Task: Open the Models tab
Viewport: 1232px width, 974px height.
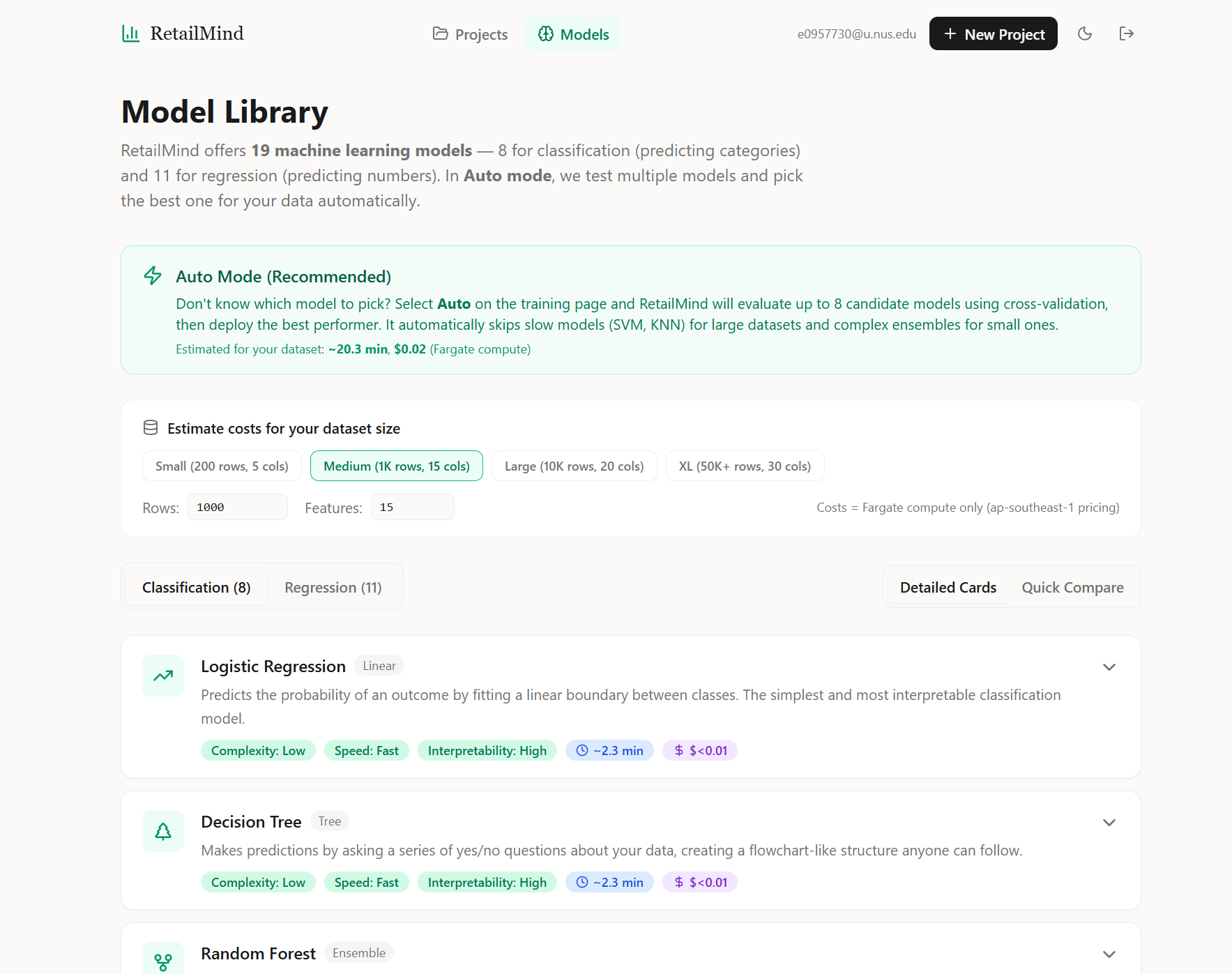Action: 573,34
